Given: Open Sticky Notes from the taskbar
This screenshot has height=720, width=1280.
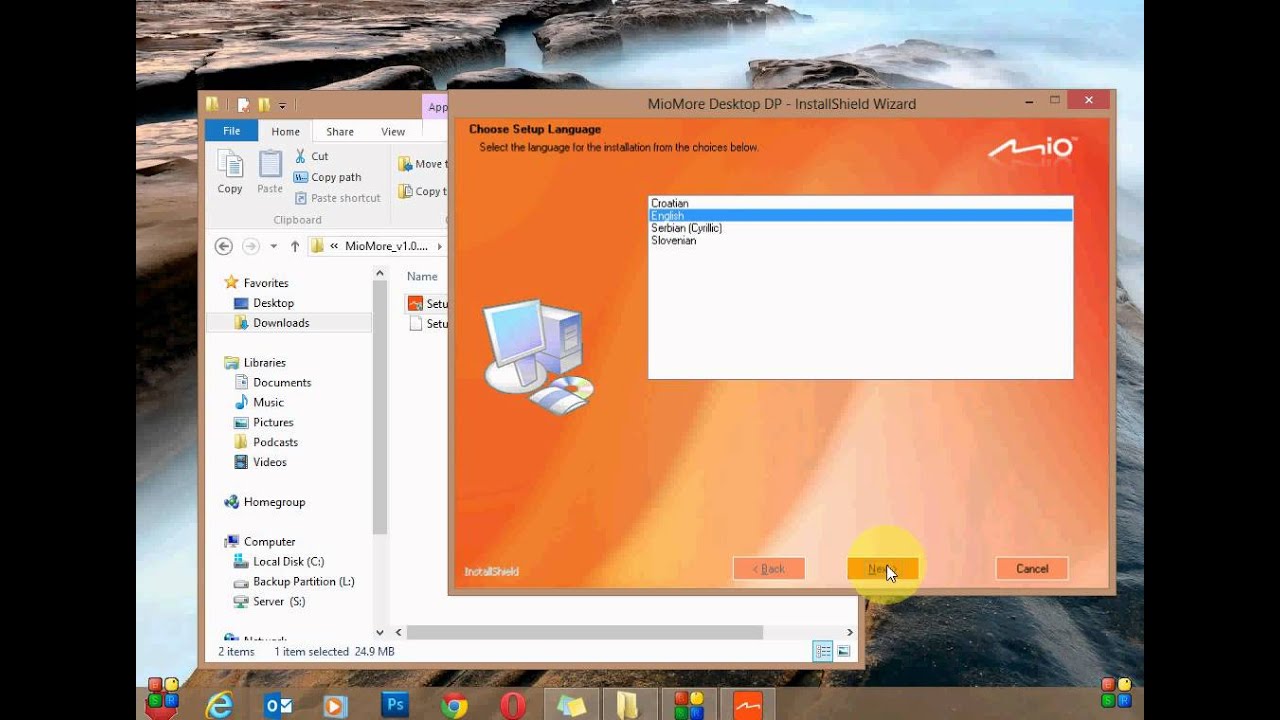Looking at the screenshot, I should [571, 705].
